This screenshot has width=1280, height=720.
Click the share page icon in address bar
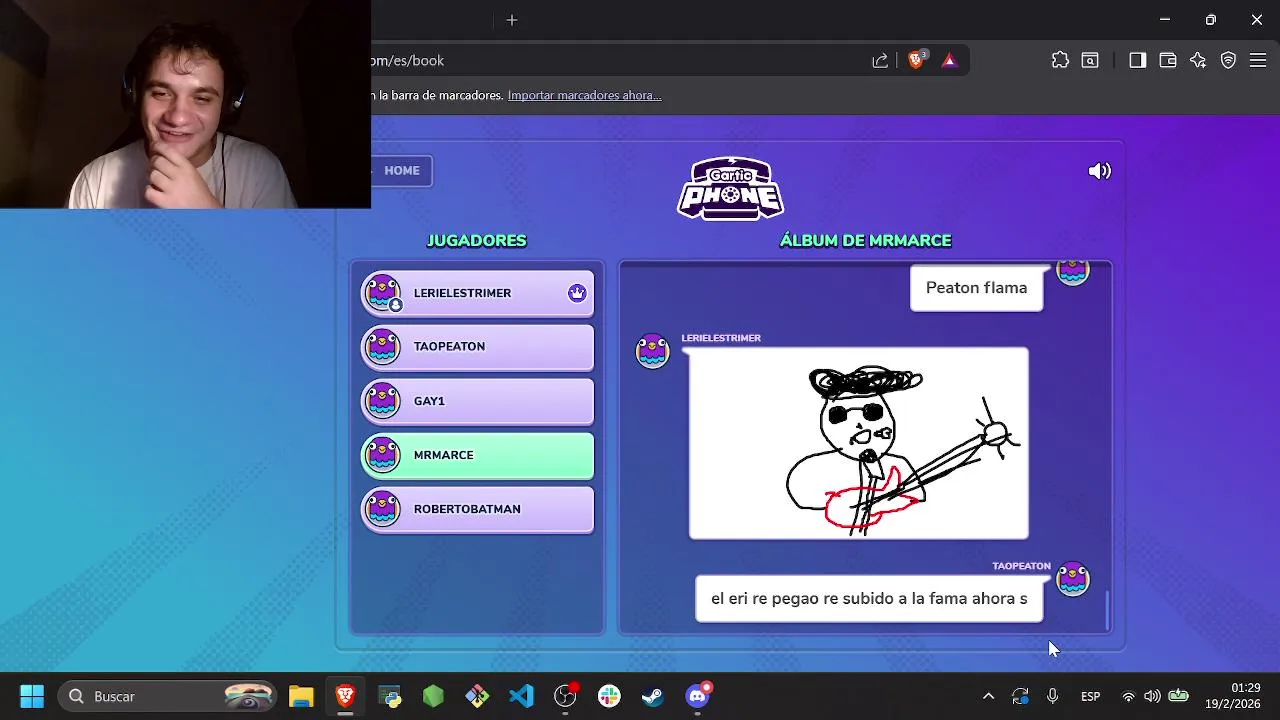(x=880, y=60)
